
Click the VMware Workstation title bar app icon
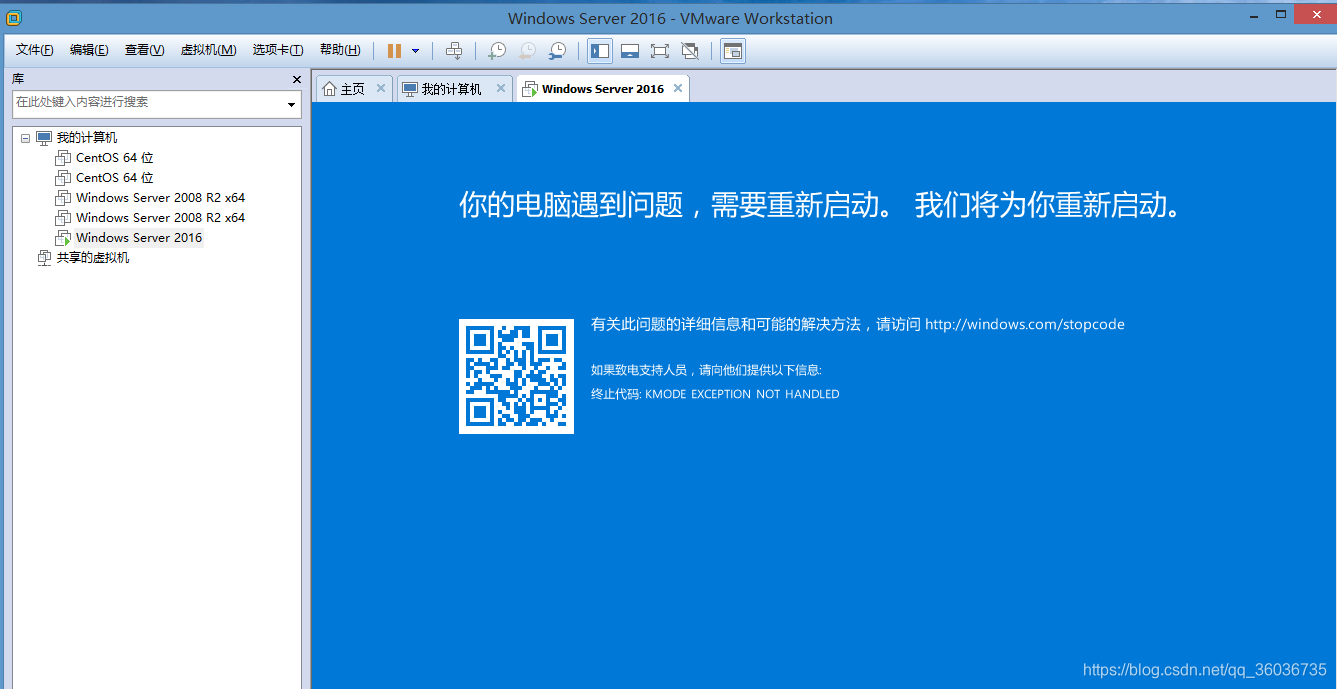(14, 18)
